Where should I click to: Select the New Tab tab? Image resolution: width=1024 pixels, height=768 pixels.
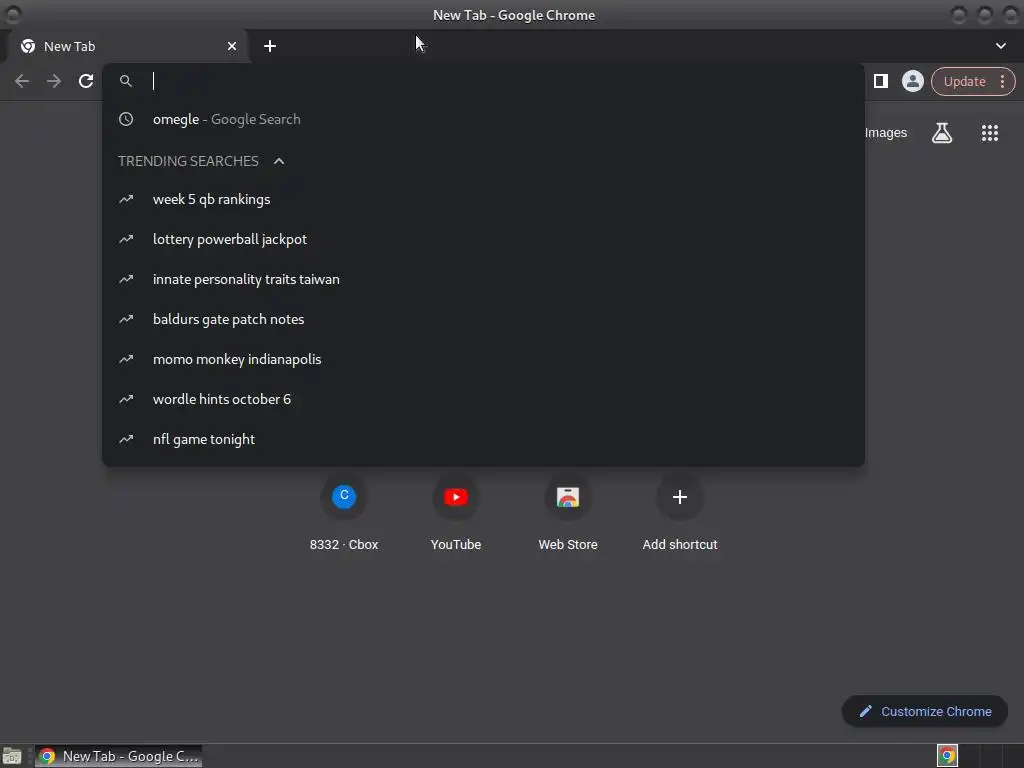129,46
